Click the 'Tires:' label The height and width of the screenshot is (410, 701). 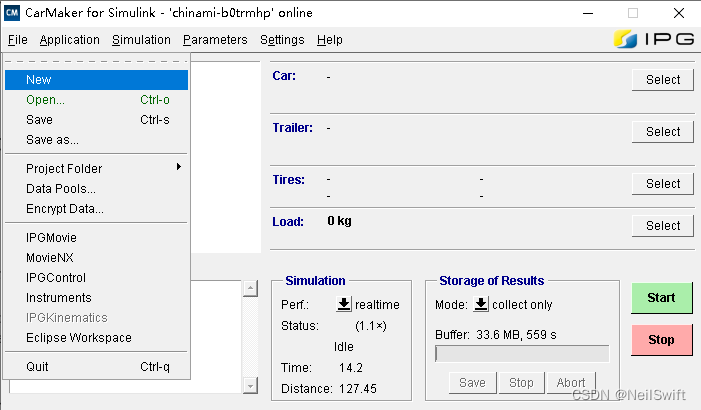[289, 180]
